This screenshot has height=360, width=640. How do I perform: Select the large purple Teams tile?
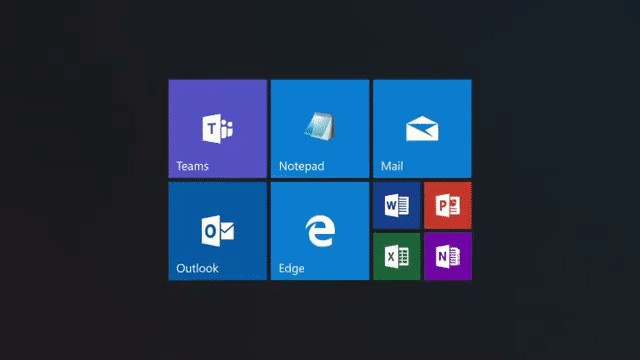click(x=218, y=129)
